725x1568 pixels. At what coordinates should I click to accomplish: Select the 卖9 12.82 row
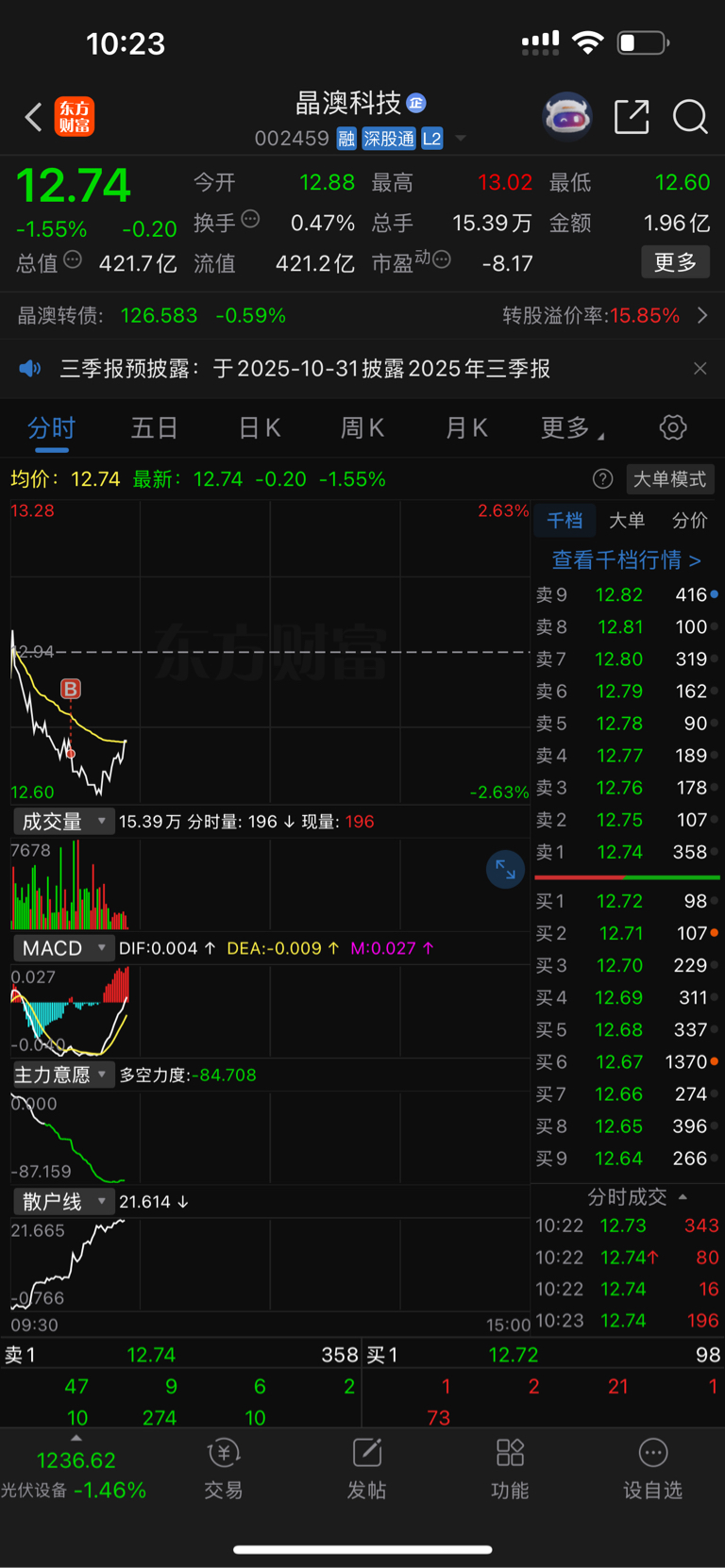pos(627,595)
